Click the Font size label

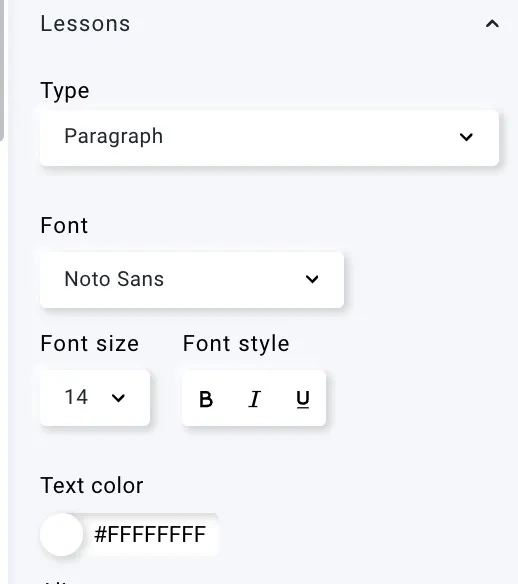(x=89, y=343)
